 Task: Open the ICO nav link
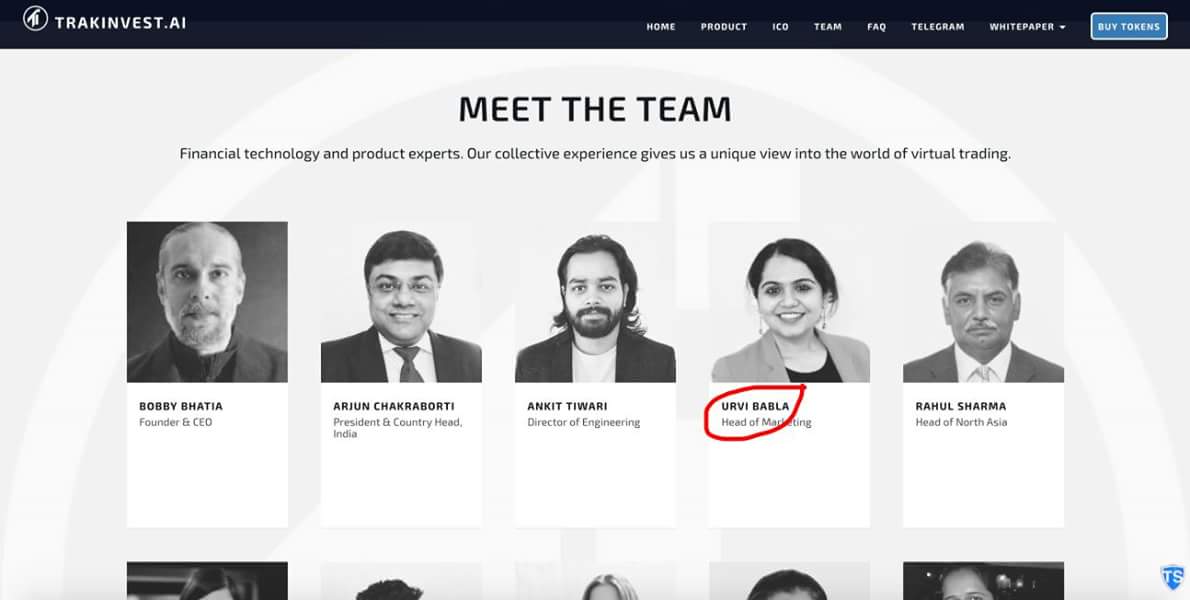pyautogui.click(x=780, y=27)
